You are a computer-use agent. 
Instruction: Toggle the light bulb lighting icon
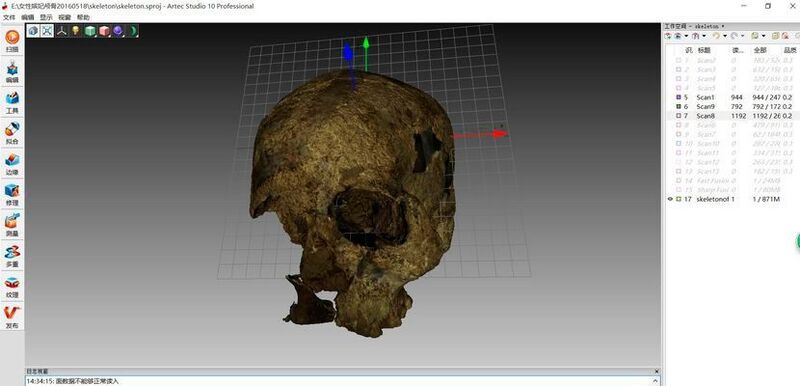[76, 31]
